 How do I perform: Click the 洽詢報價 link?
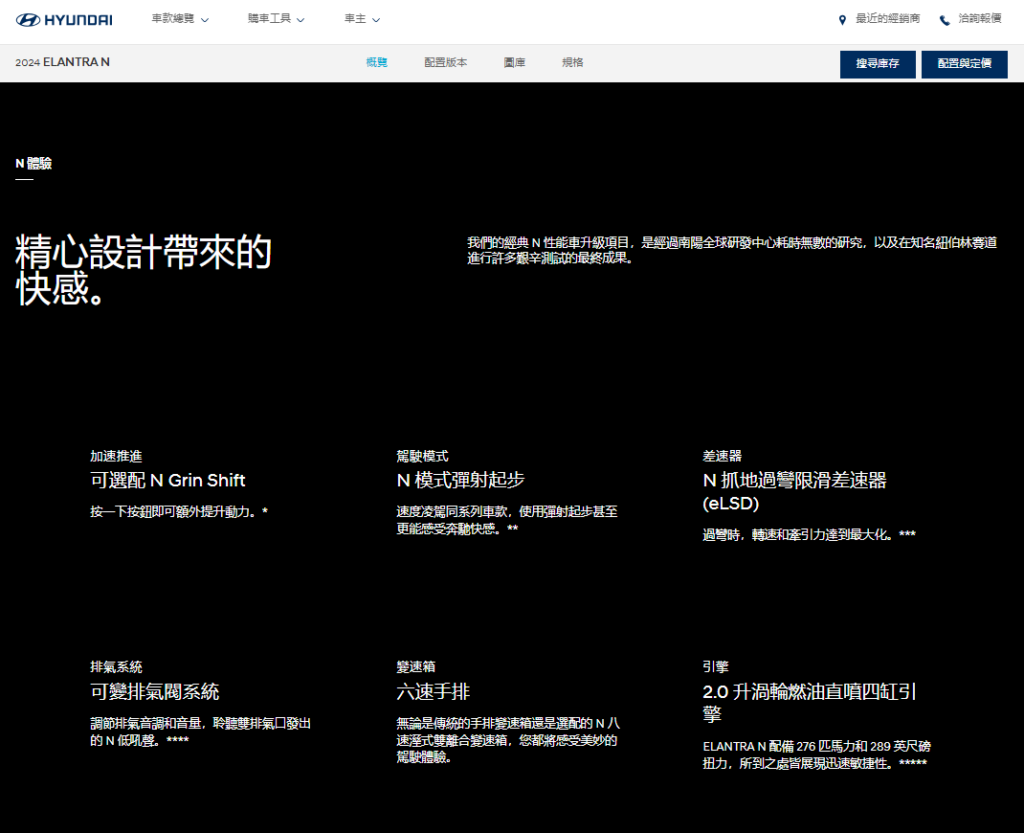(x=979, y=19)
